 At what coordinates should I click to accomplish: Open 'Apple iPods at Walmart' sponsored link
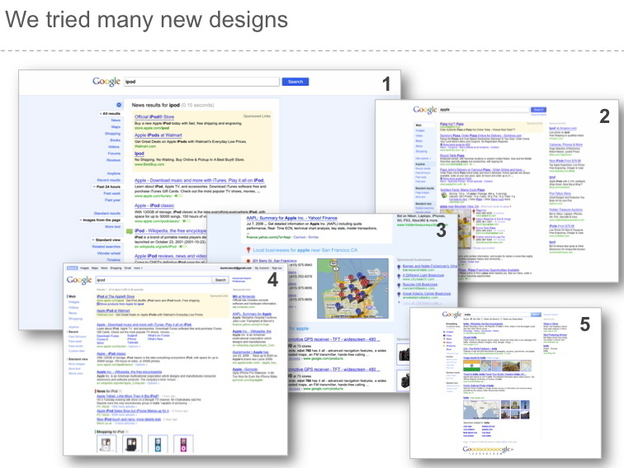pyautogui.click(x=158, y=135)
